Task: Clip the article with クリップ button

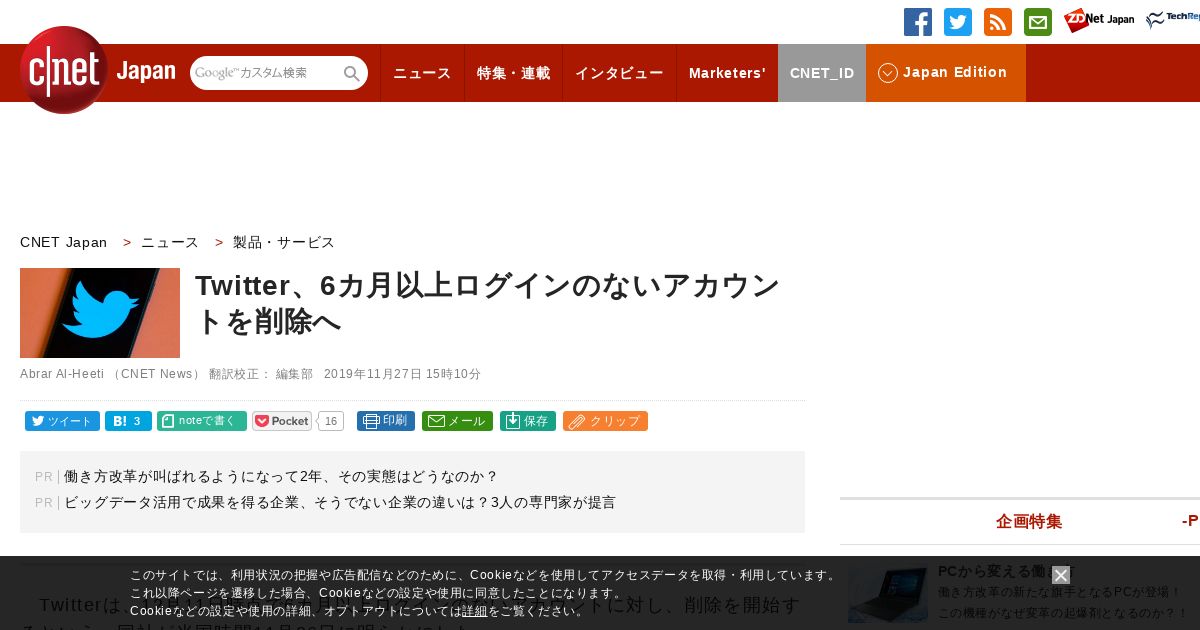Action: pyautogui.click(x=605, y=421)
